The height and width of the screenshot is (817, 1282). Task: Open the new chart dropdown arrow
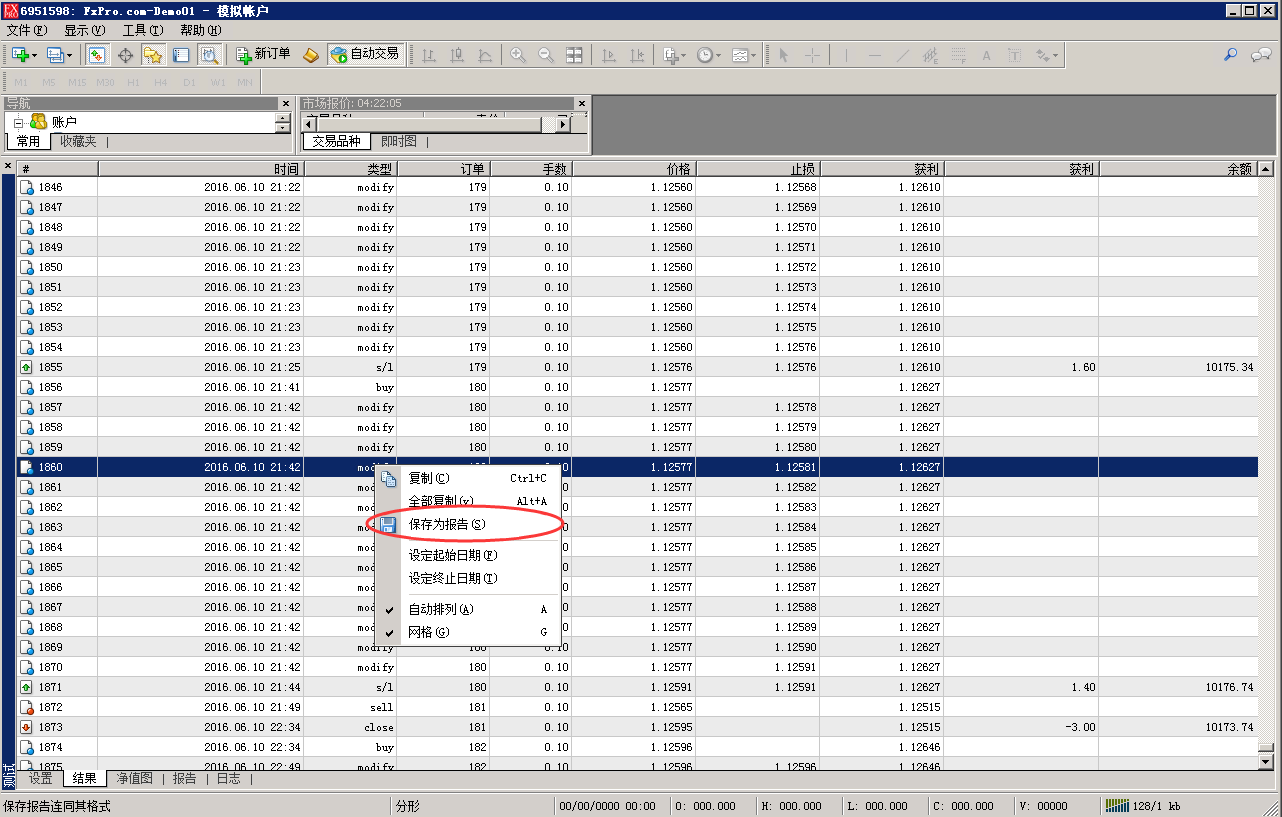coord(35,55)
